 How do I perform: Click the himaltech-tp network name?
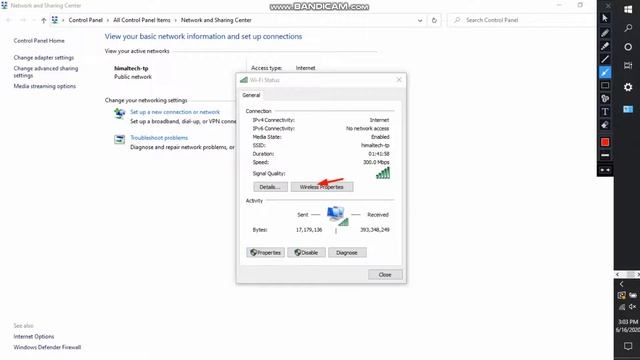pyautogui.click(x=131, y=68)
